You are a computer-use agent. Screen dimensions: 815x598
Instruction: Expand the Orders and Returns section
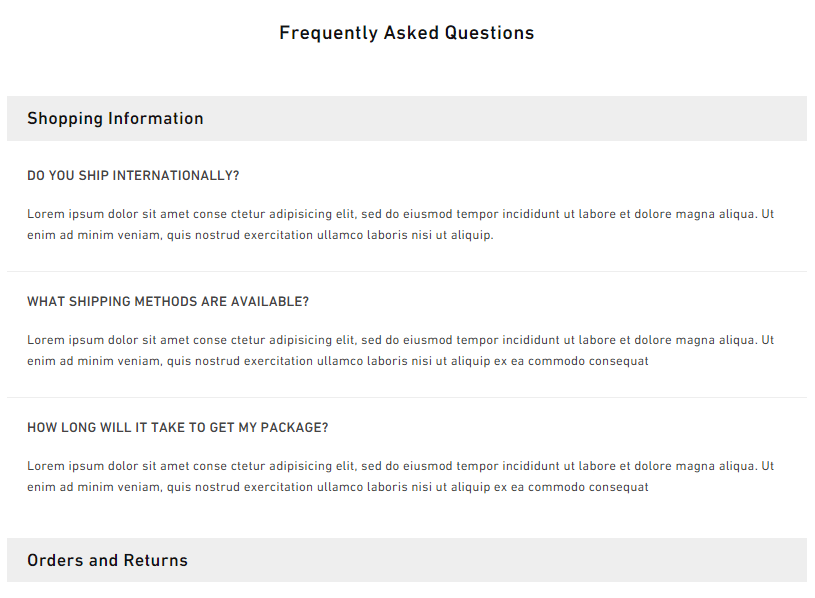[x=406, y=560]
